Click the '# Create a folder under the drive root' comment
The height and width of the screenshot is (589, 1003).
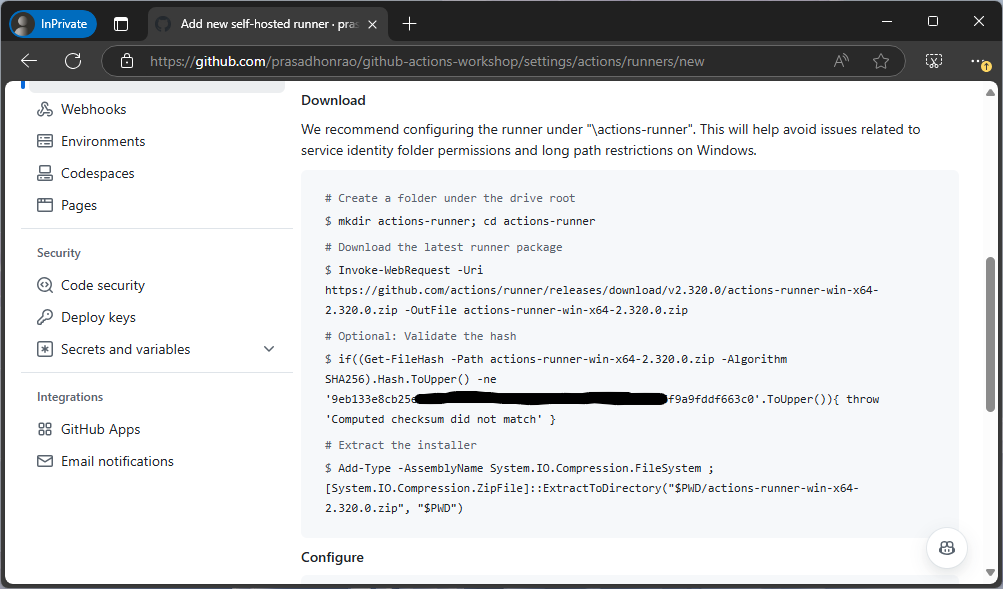click(x=450, y=198)
